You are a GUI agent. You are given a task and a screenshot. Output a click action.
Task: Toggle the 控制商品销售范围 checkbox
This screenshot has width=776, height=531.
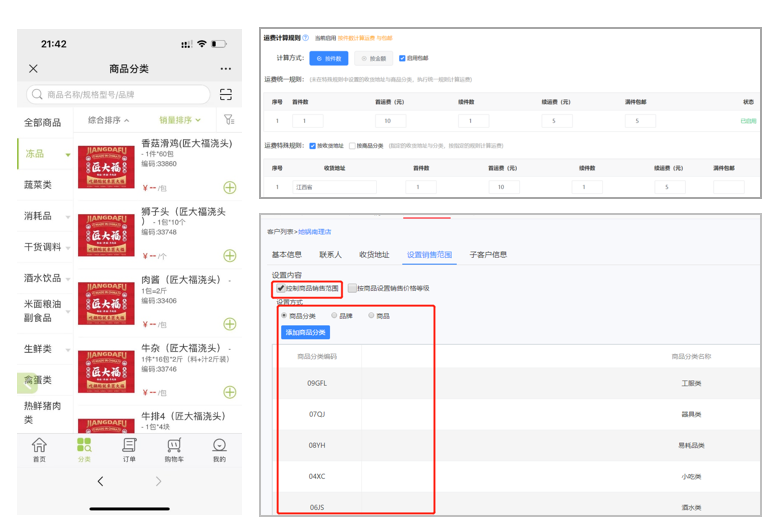click(x=281, y=288)
